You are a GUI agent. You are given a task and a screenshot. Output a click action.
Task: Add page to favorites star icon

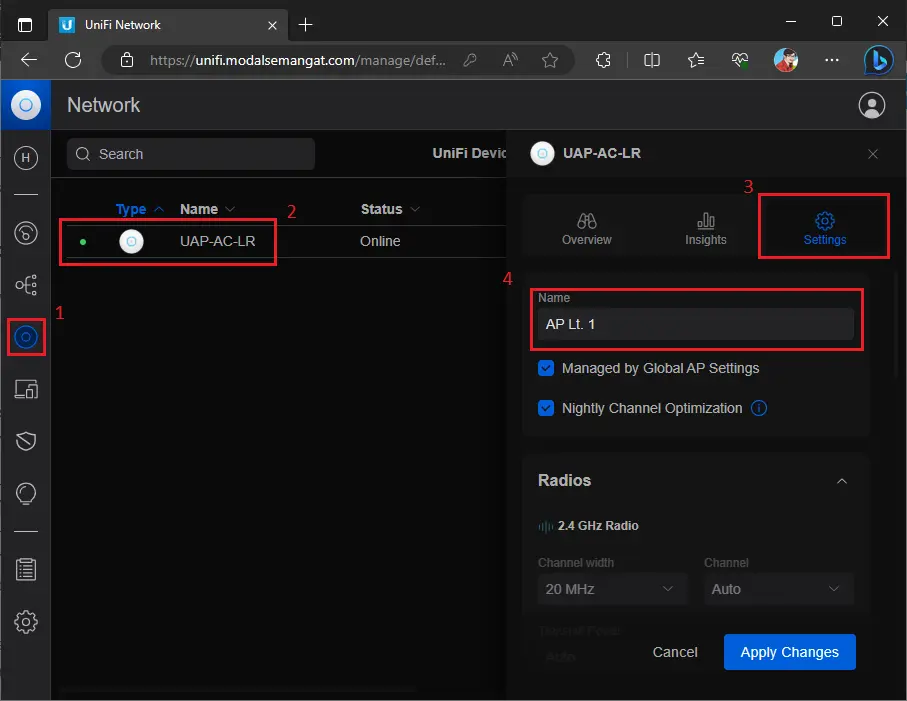[x=550, y=60]
